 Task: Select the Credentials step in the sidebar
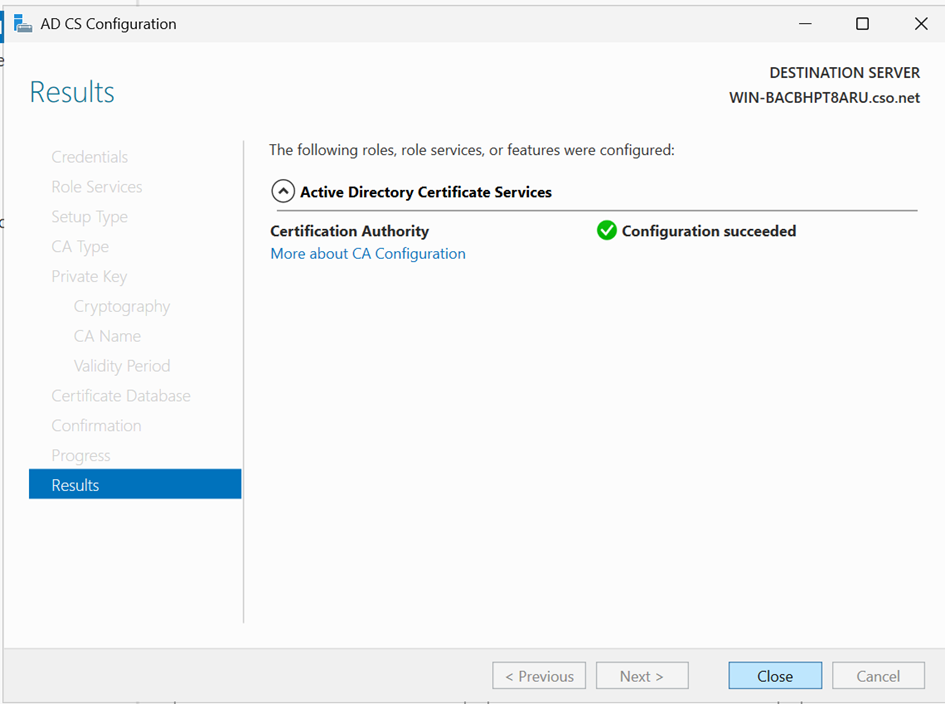click(x=90, y=157)
